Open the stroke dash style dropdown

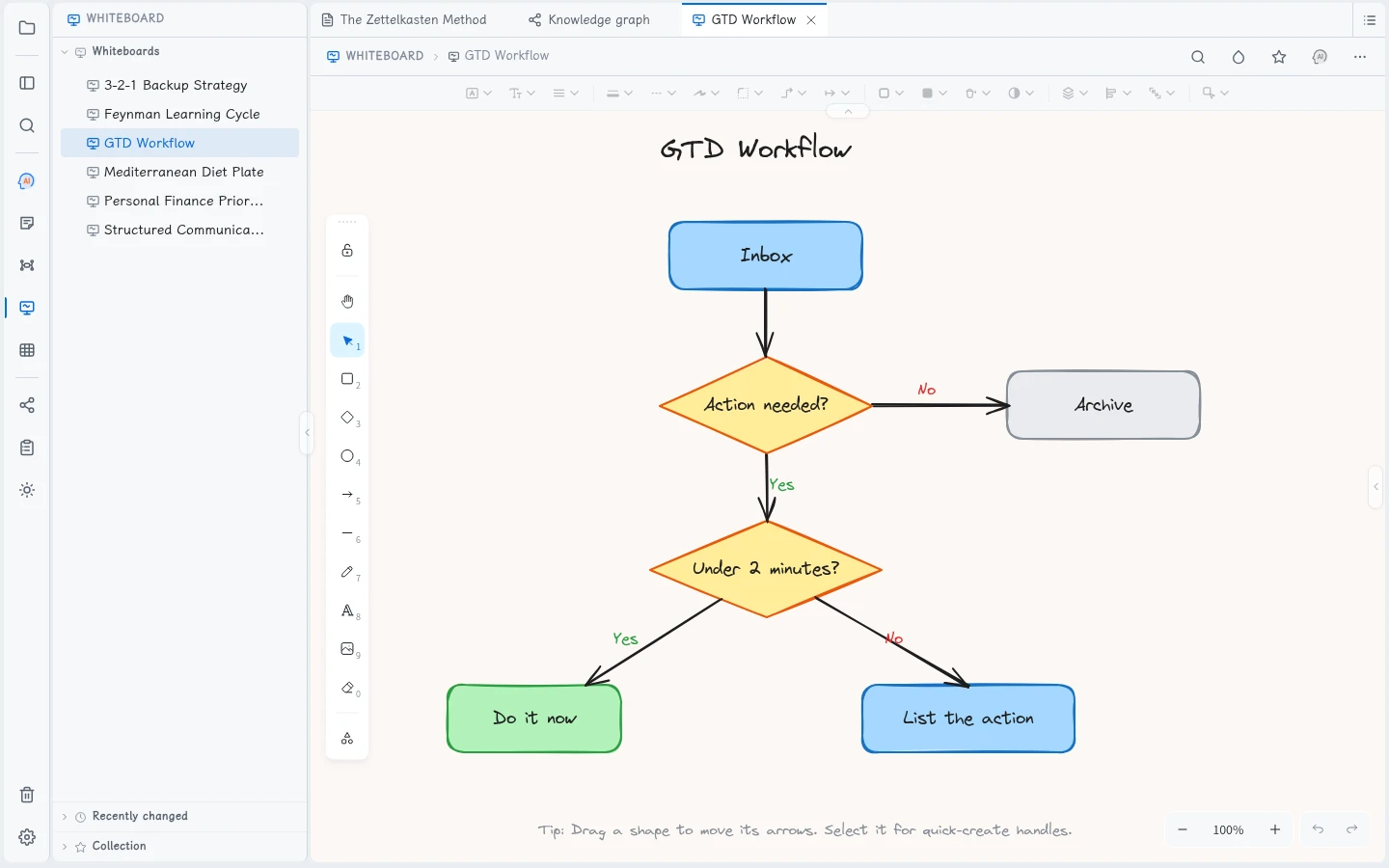click(x=663, y=94)
